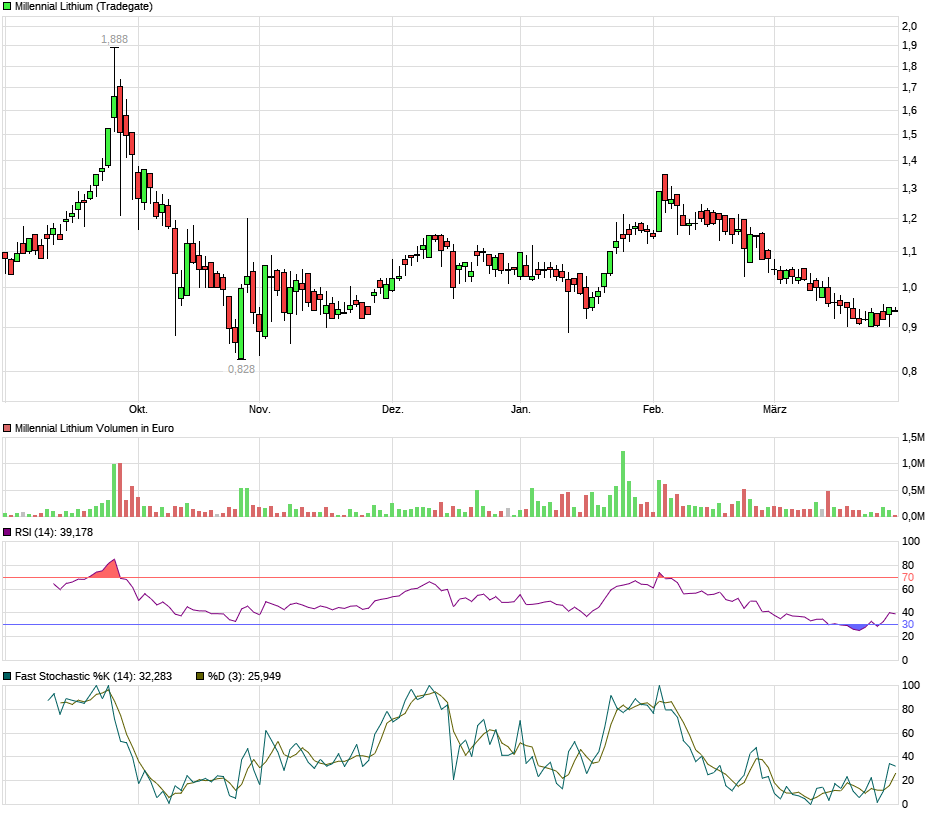Jump to the Jan. month label

pyautogui.click(x=520, y=409)
